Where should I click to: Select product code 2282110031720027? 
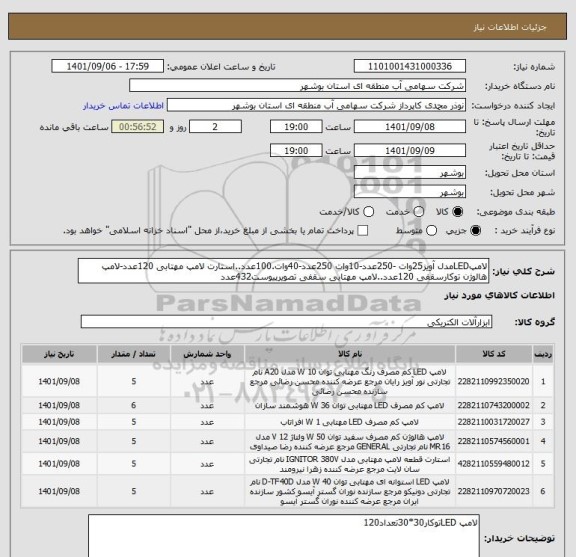click(x=493, y=422)
